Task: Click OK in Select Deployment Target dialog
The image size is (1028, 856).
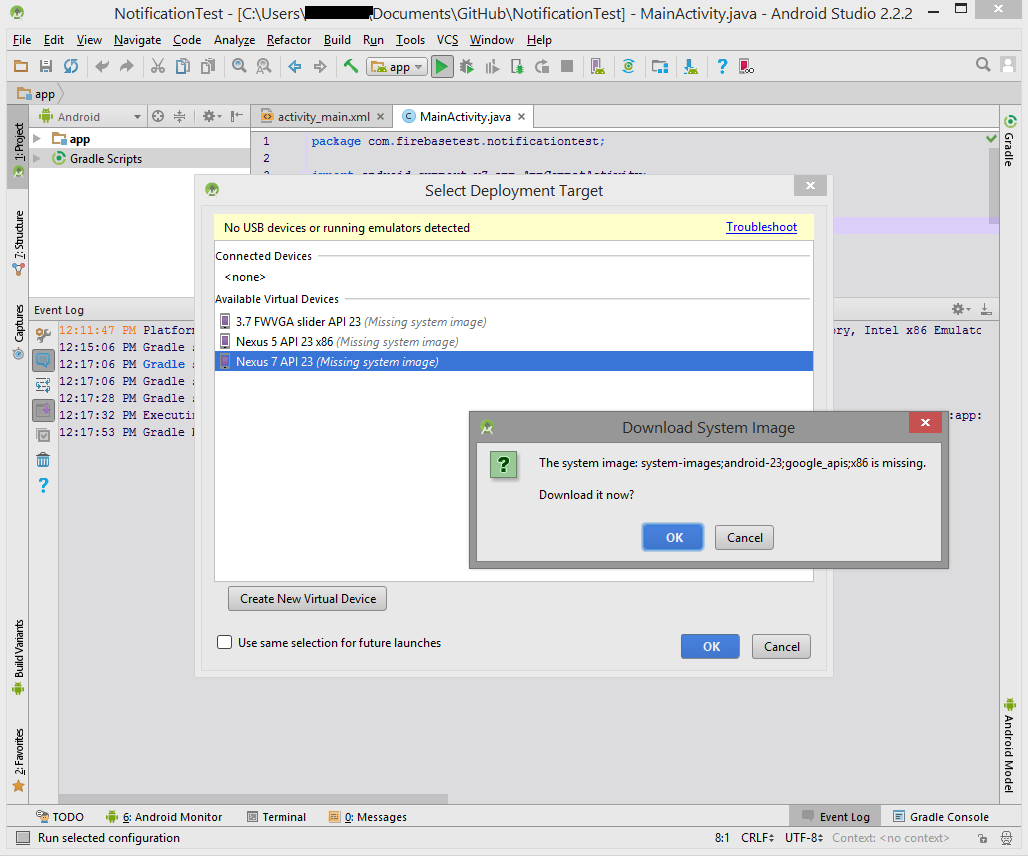Action: (x=711, y=646)
